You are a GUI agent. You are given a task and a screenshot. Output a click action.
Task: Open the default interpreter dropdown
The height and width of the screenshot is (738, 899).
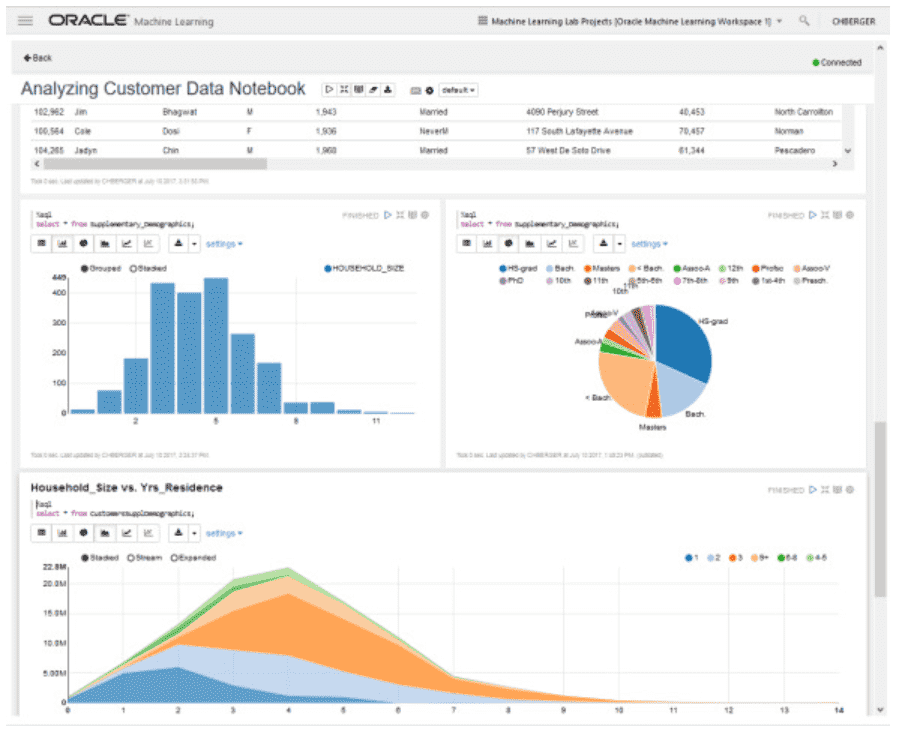pyautogui.click(x=459, y=90)
